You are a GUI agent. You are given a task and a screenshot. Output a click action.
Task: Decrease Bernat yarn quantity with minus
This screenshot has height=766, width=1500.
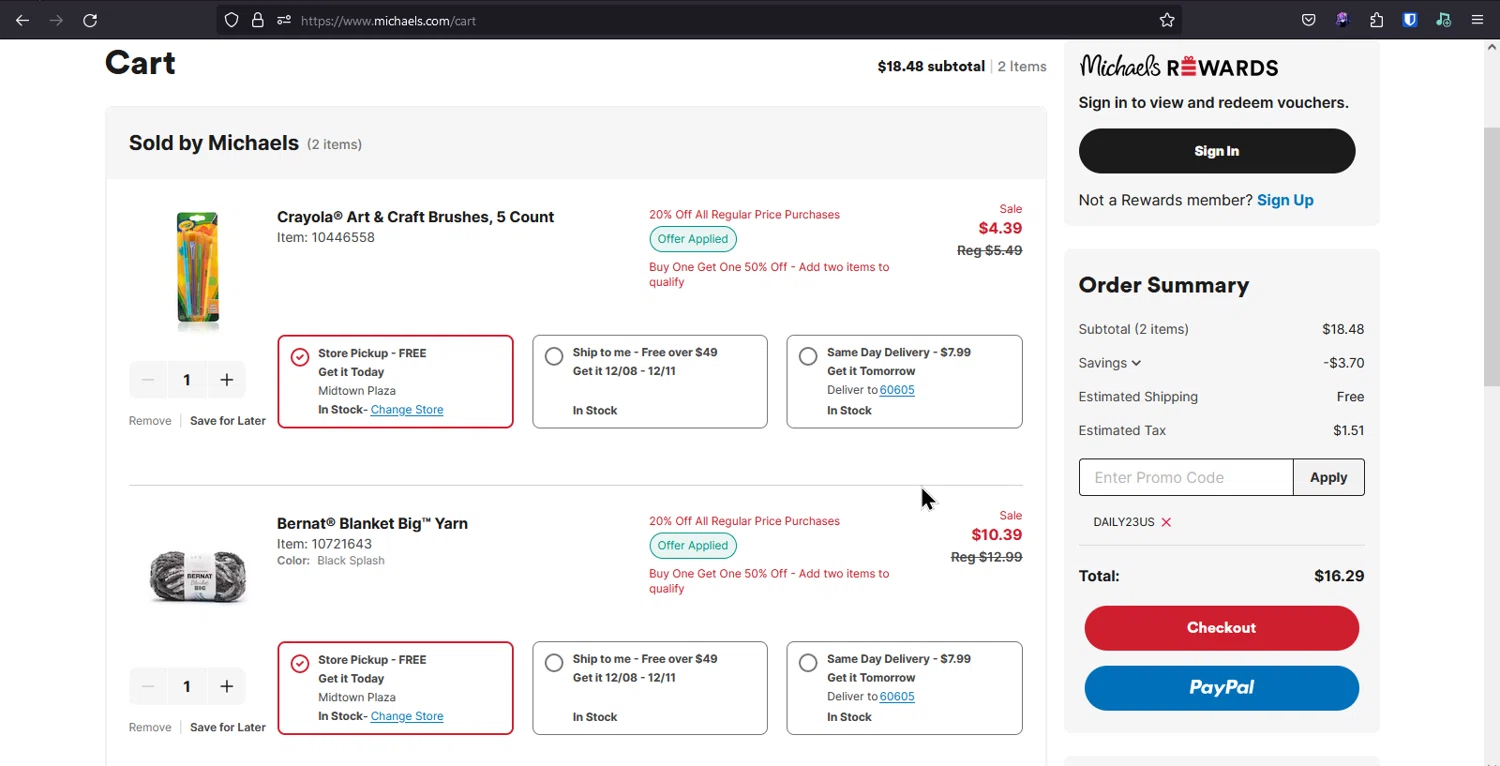click(x=148, y=686)
